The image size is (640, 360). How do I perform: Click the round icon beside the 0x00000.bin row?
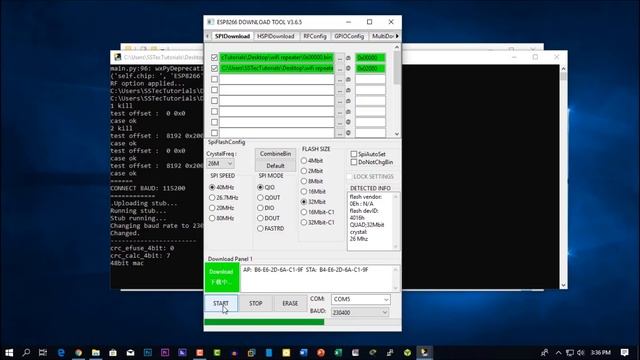click(x=348, y=58)
